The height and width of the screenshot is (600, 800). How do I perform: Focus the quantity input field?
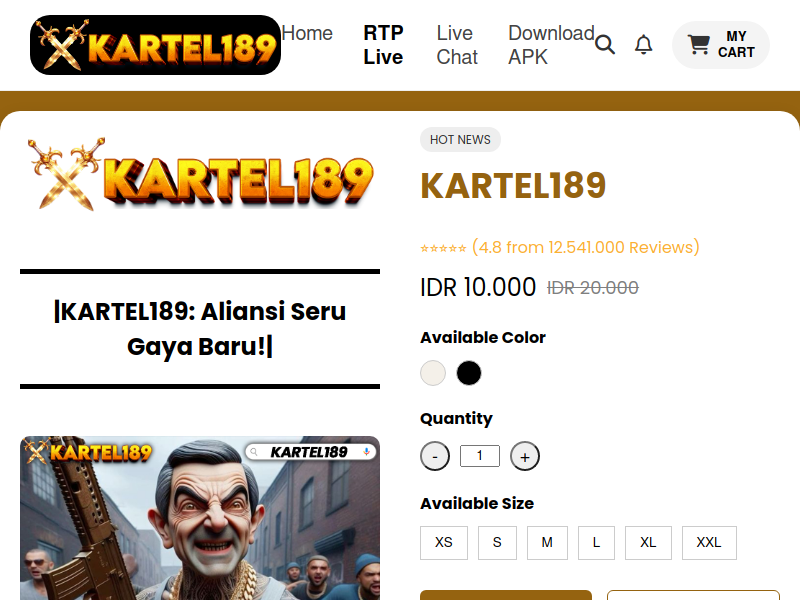tap(480, 456)
